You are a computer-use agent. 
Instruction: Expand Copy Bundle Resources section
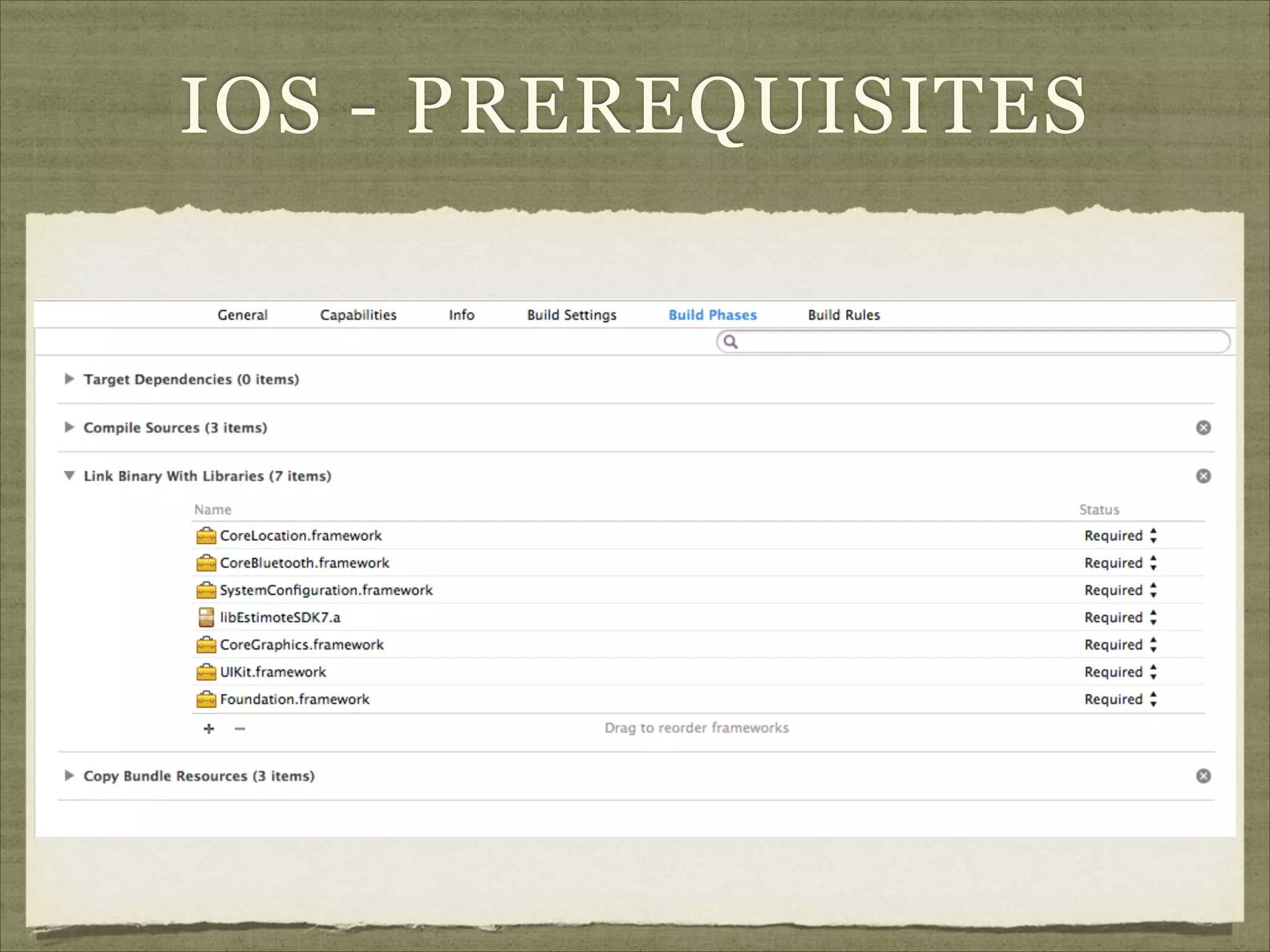coord(69,775)
